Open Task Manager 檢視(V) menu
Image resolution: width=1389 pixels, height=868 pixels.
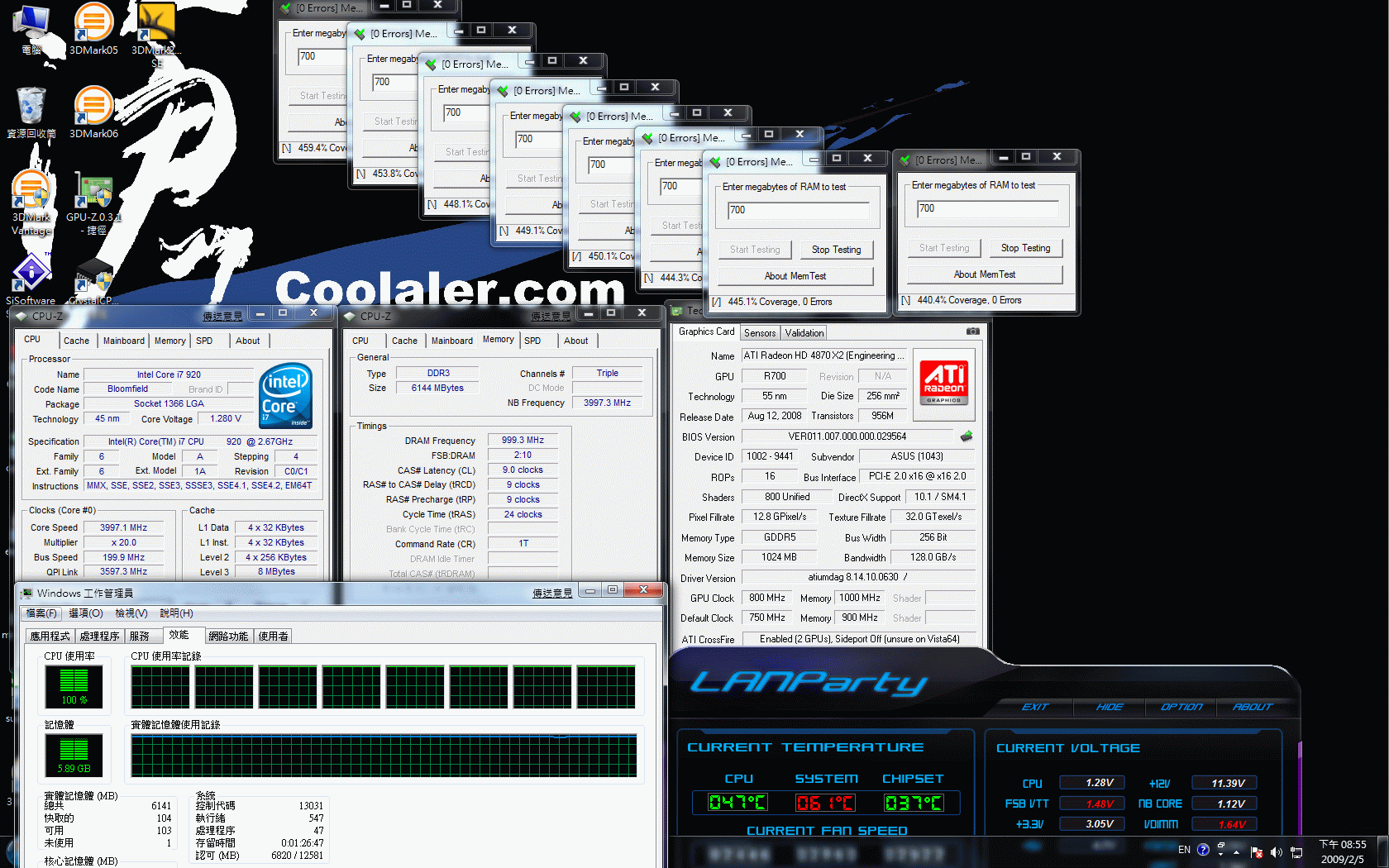131,613
